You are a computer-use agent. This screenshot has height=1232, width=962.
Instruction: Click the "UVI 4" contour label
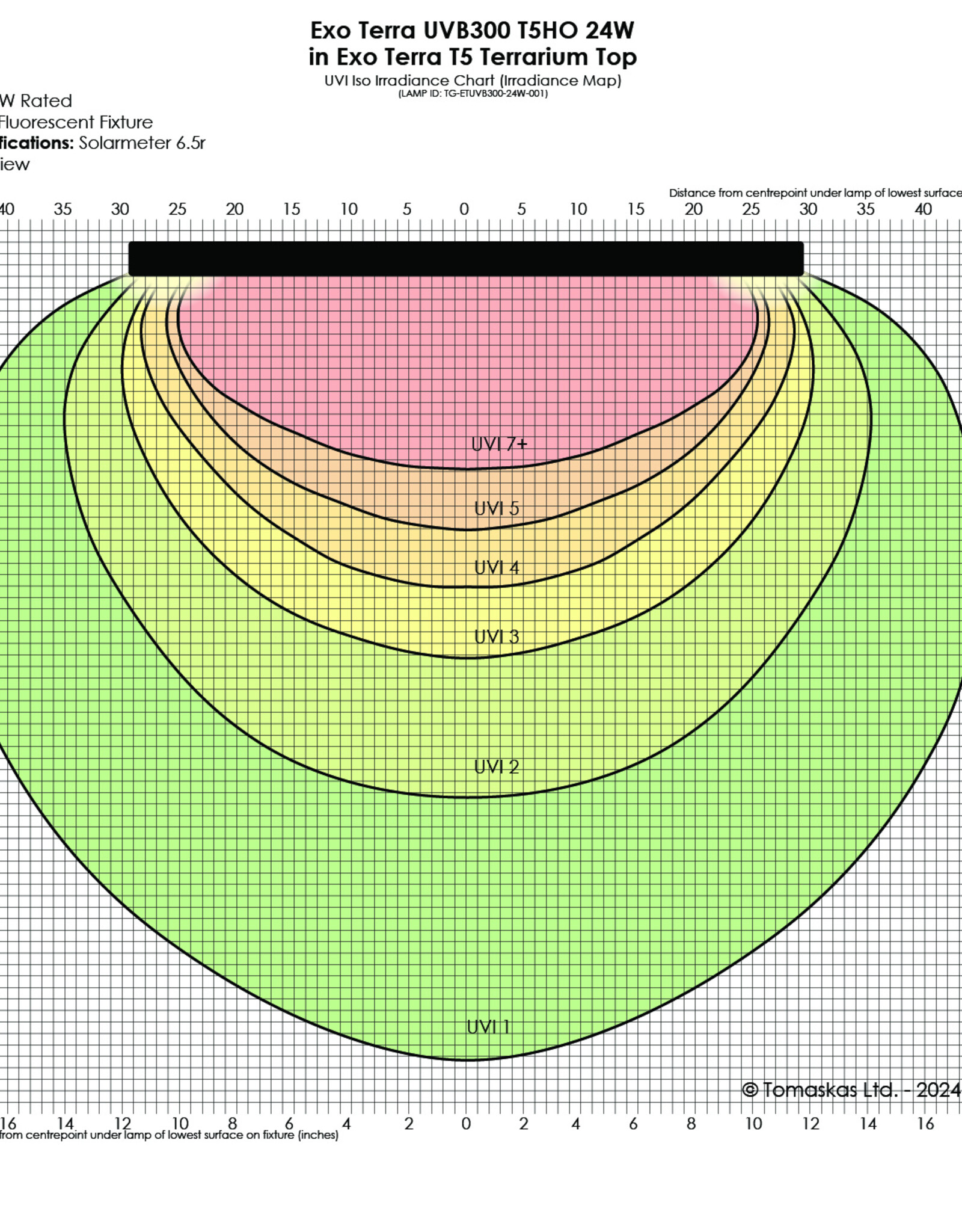pos(496,567)
